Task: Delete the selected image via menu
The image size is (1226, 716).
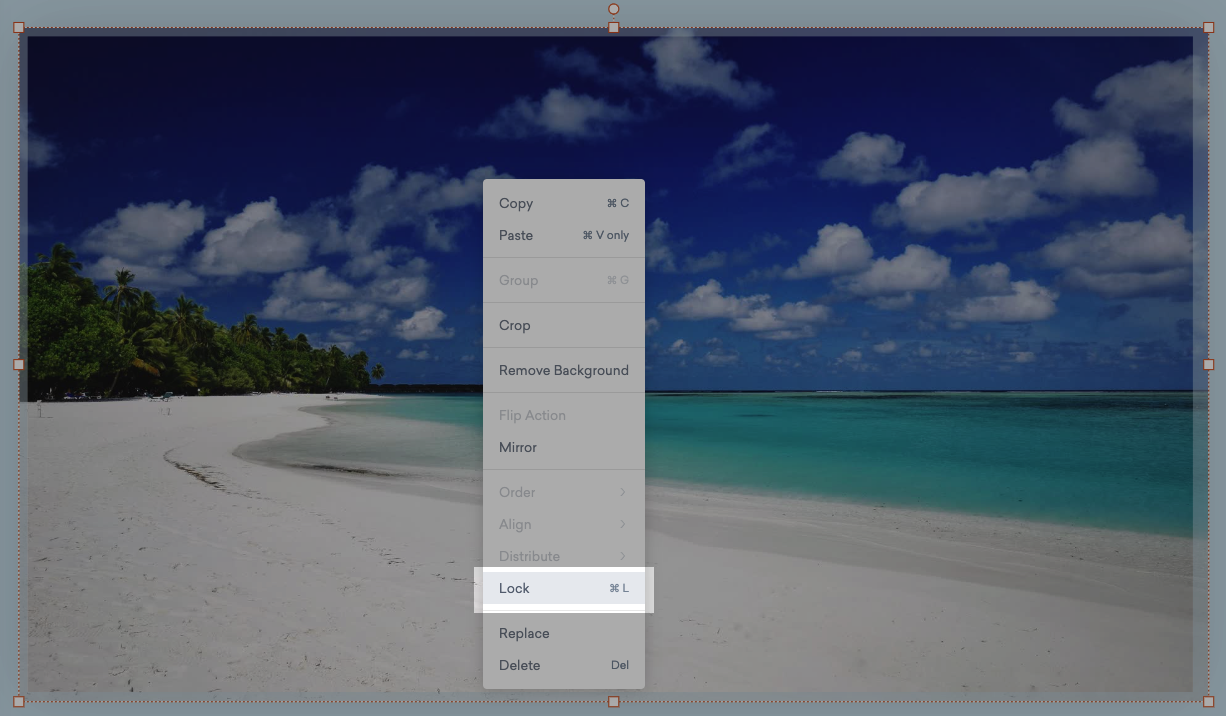Action: coord(563,665)
